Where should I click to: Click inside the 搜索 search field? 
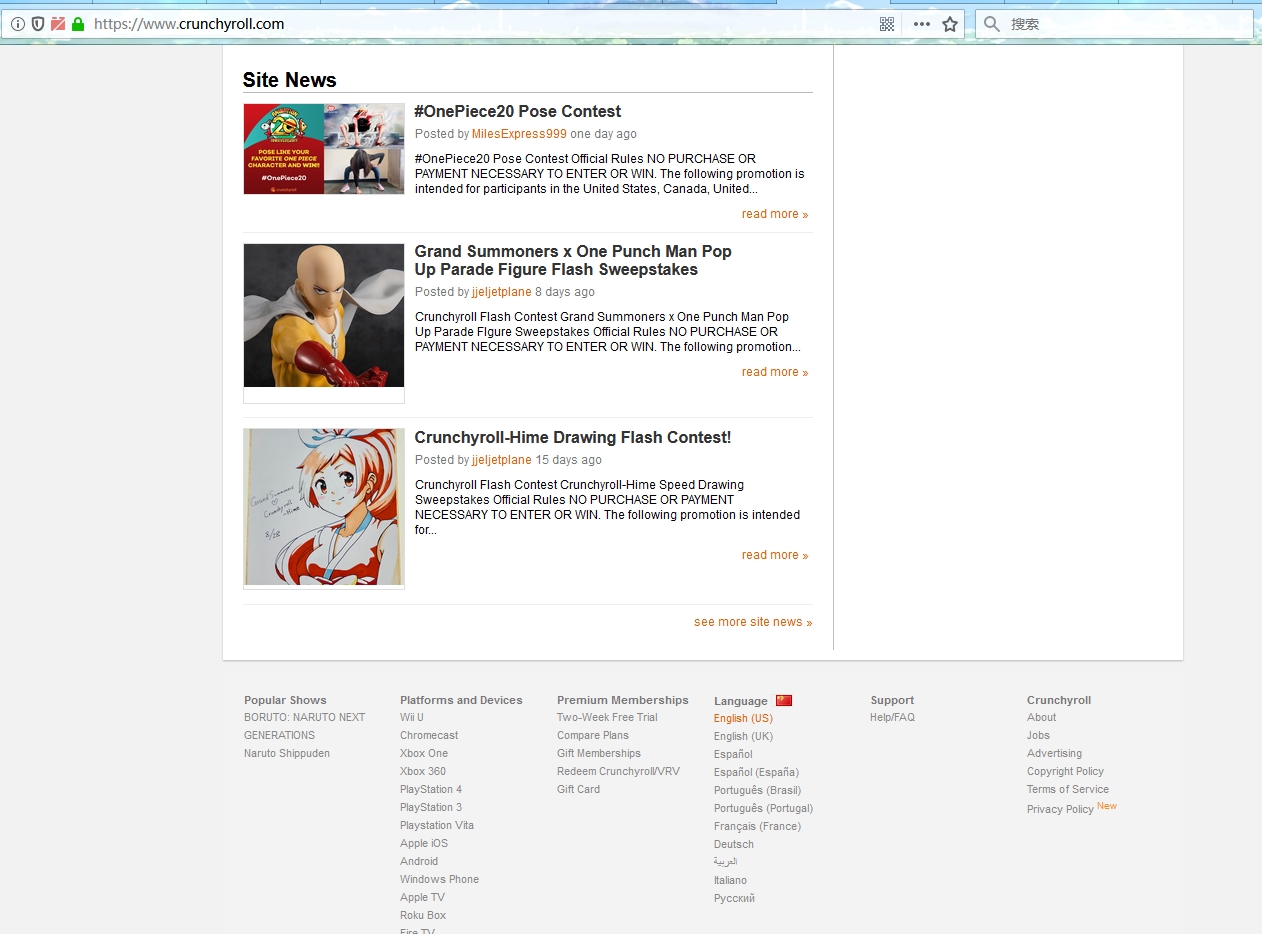(x=1100, y=23)
